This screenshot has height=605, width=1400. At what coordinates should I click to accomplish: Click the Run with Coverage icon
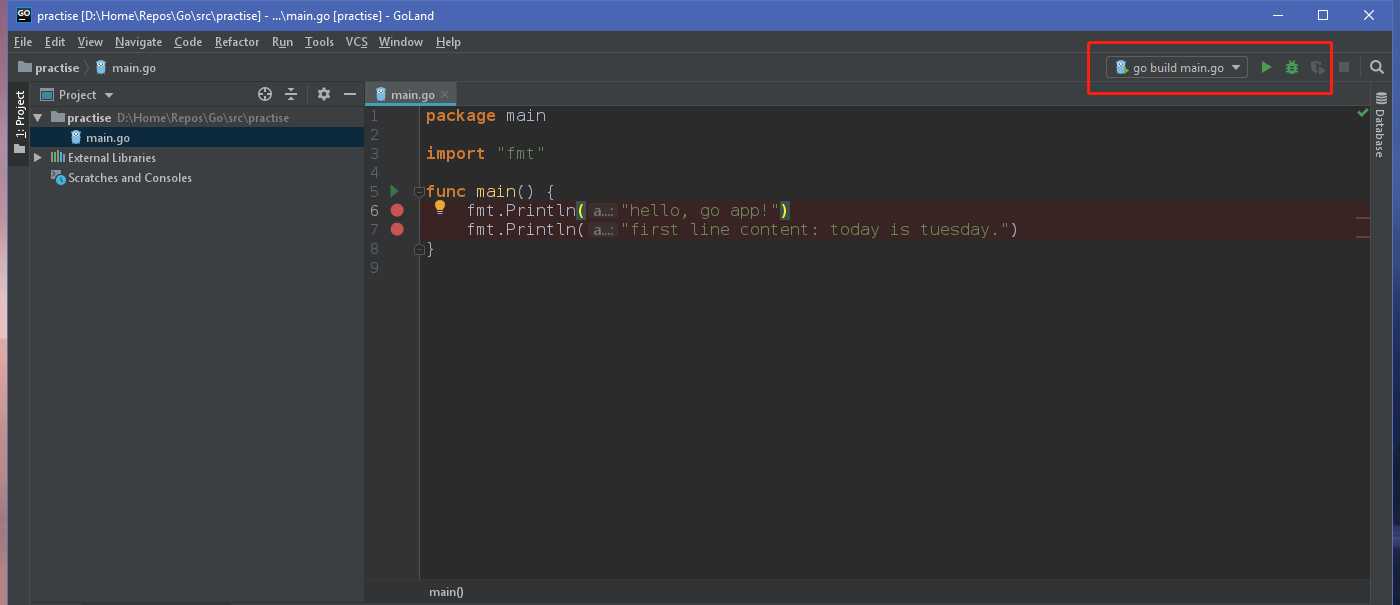1318,68
